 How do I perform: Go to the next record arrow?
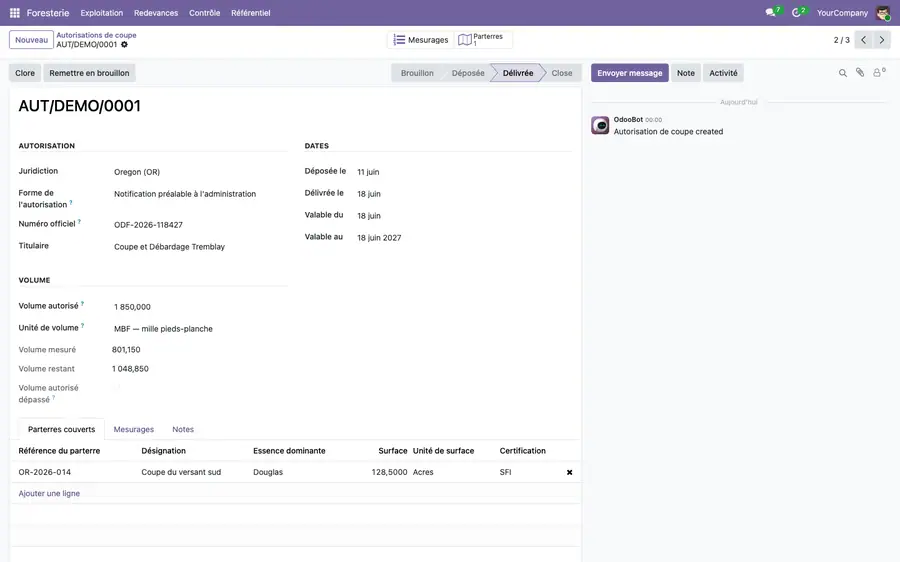tap(882, 40)
